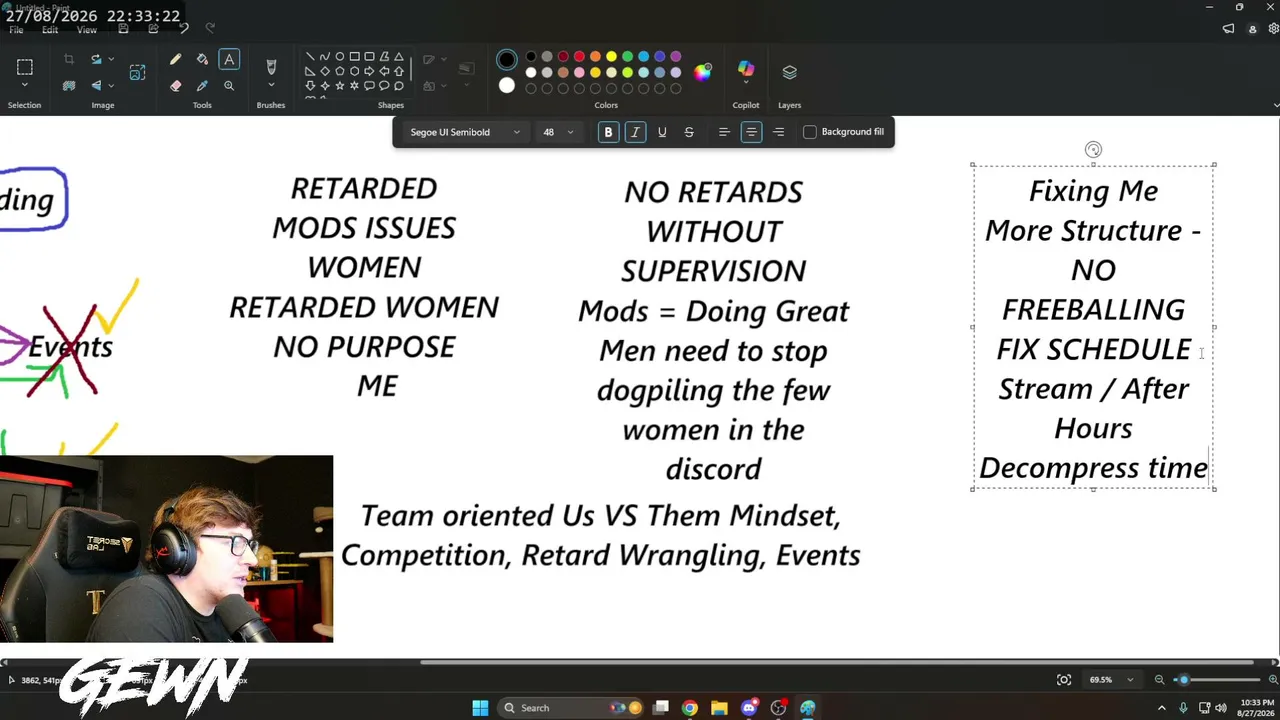
Task: Expand the Rotate dropdown arrow
Action: pyautogui.click(x=111, y=60)
